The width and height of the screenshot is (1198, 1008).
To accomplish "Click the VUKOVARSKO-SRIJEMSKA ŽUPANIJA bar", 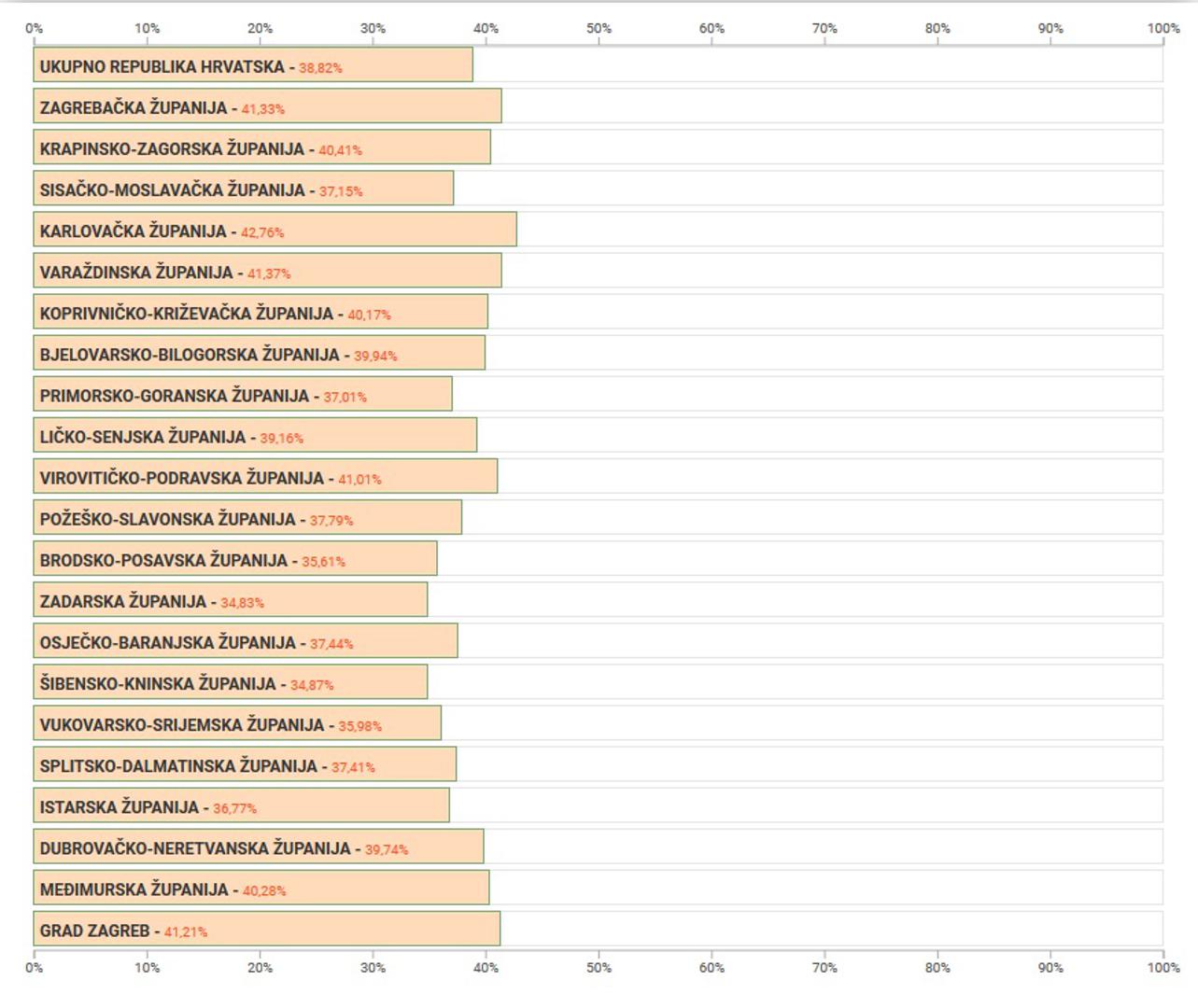I will [237, 722].
